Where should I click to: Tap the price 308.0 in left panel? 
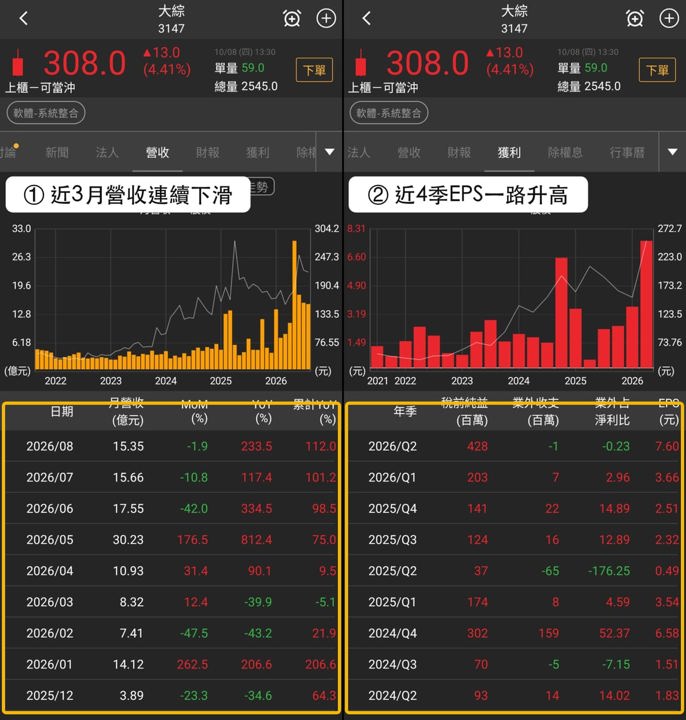point(84,63)
